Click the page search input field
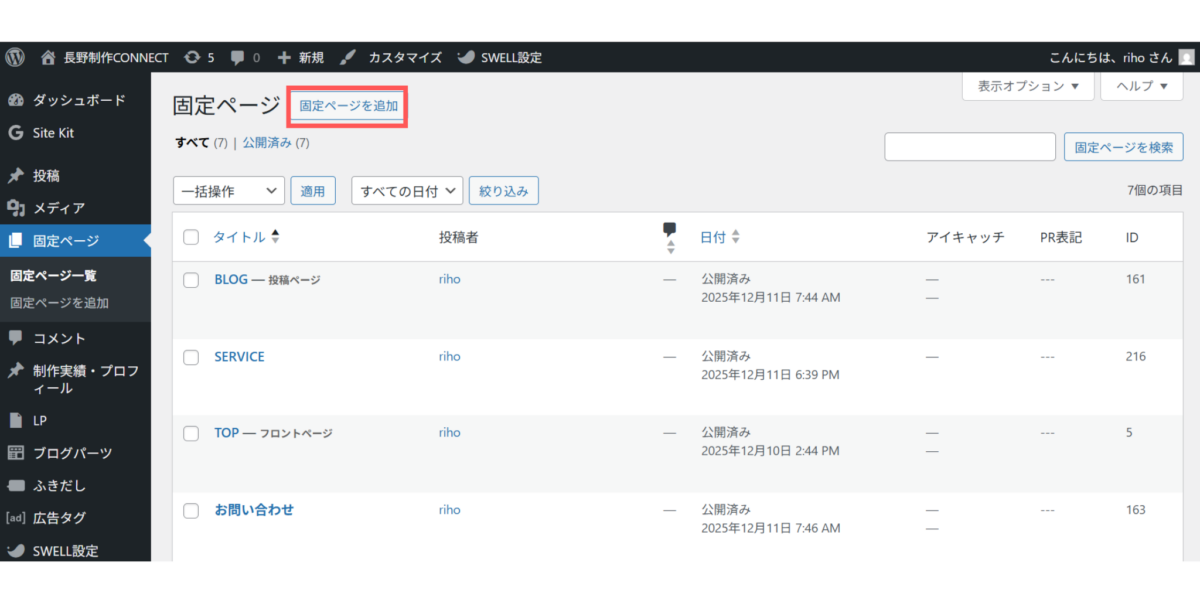This screenshot has height=603, width=1200. pos(970,147)
